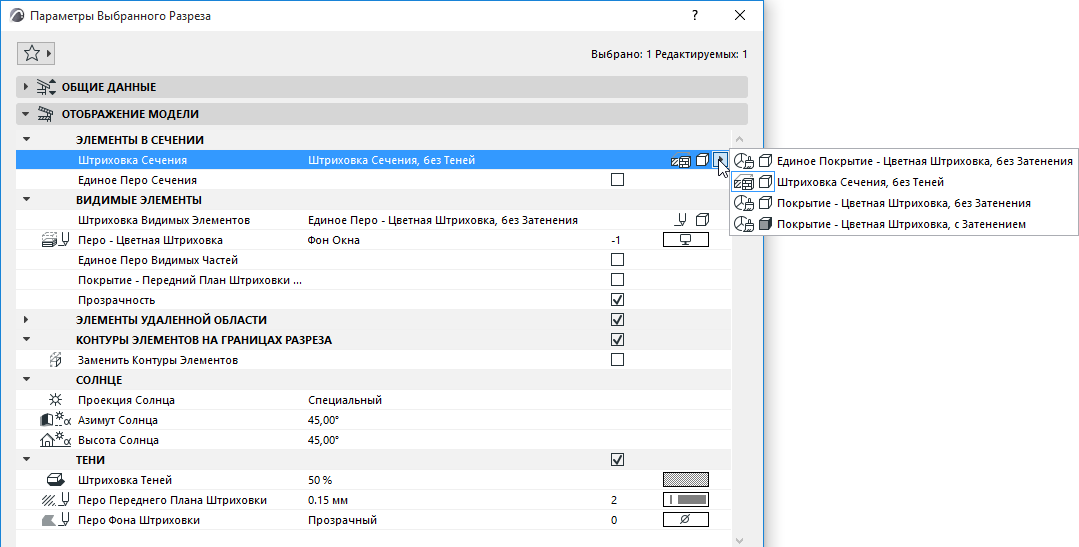Image resolution: width=1079 pixels, height=547 pixels.
Task: Click the cube icon in Штриховка Видимых Элементов row
Action: (702, 220)
